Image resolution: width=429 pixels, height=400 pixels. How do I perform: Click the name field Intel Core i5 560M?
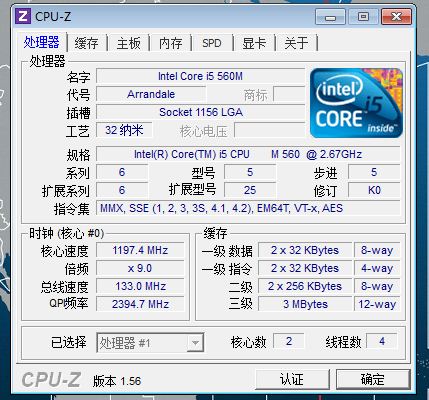click(x=200, y=76)
